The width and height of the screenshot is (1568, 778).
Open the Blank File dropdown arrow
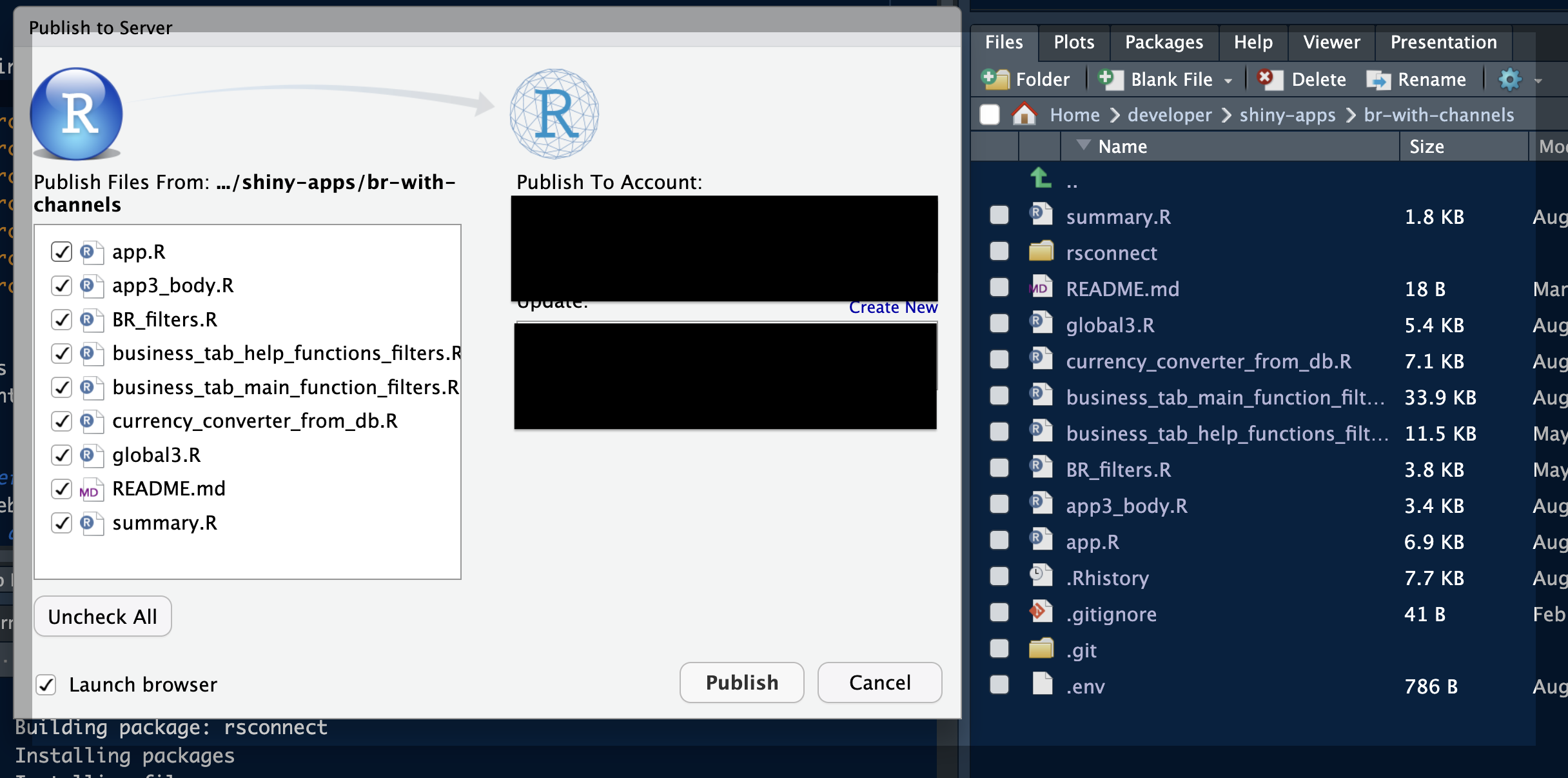coord(1229,81)
